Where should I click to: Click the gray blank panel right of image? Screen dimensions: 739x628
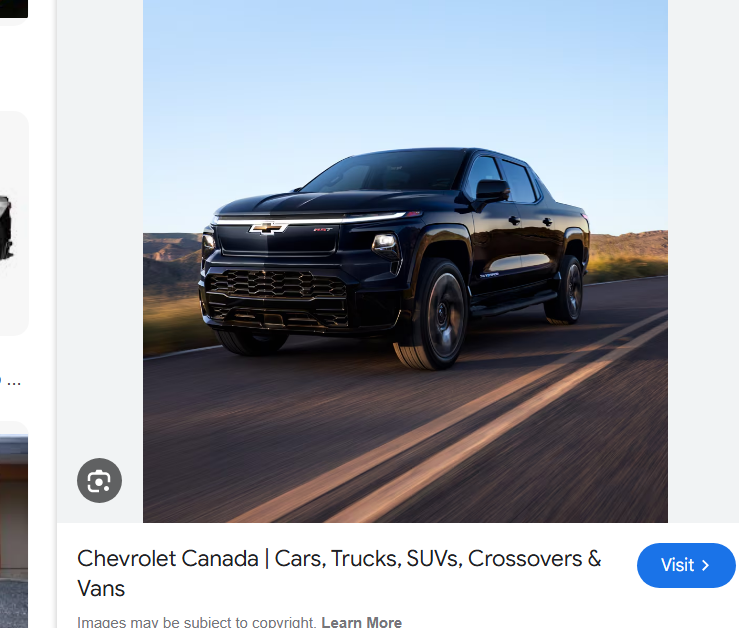703,261
